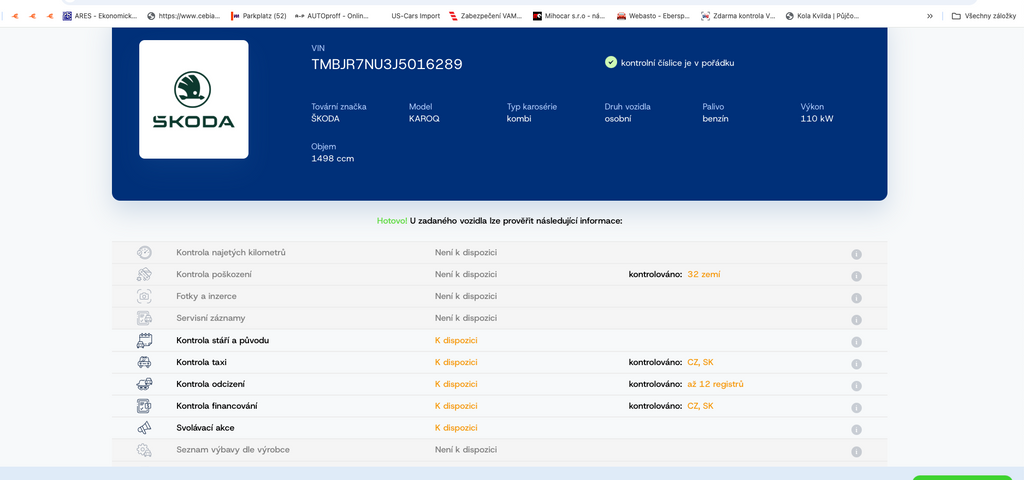The height and width of the screenshot is (480, 1024).
Task: Show info for Kontrola odcizení
Action: (x=856, y=386)
